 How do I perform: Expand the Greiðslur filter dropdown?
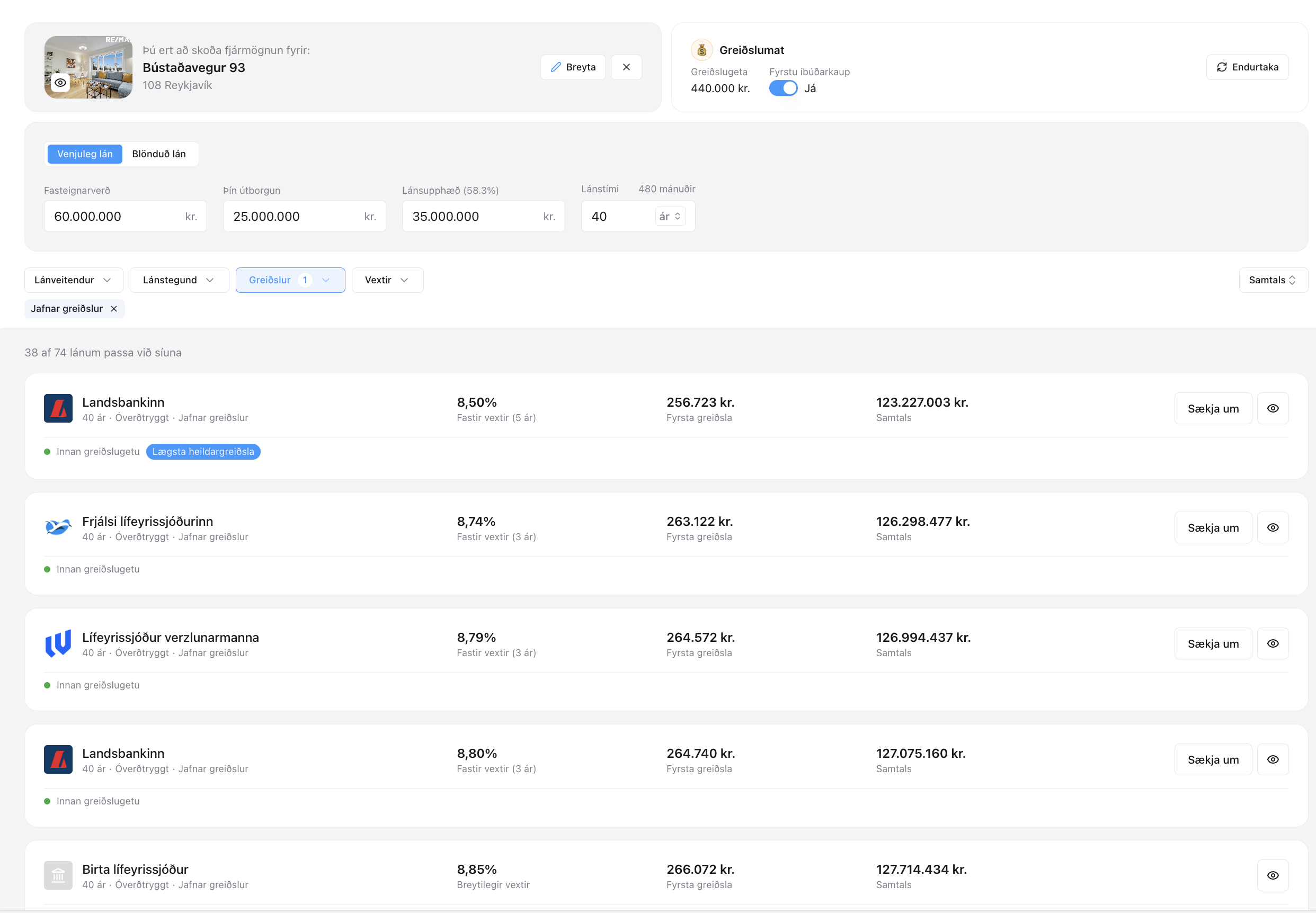click(291, 280)
